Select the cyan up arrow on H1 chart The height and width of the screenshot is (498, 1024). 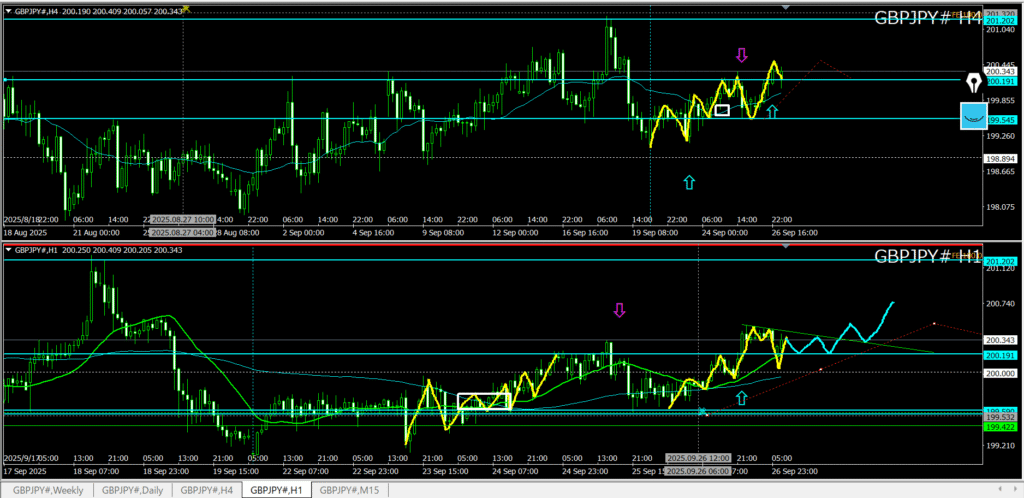coord(741,398)
